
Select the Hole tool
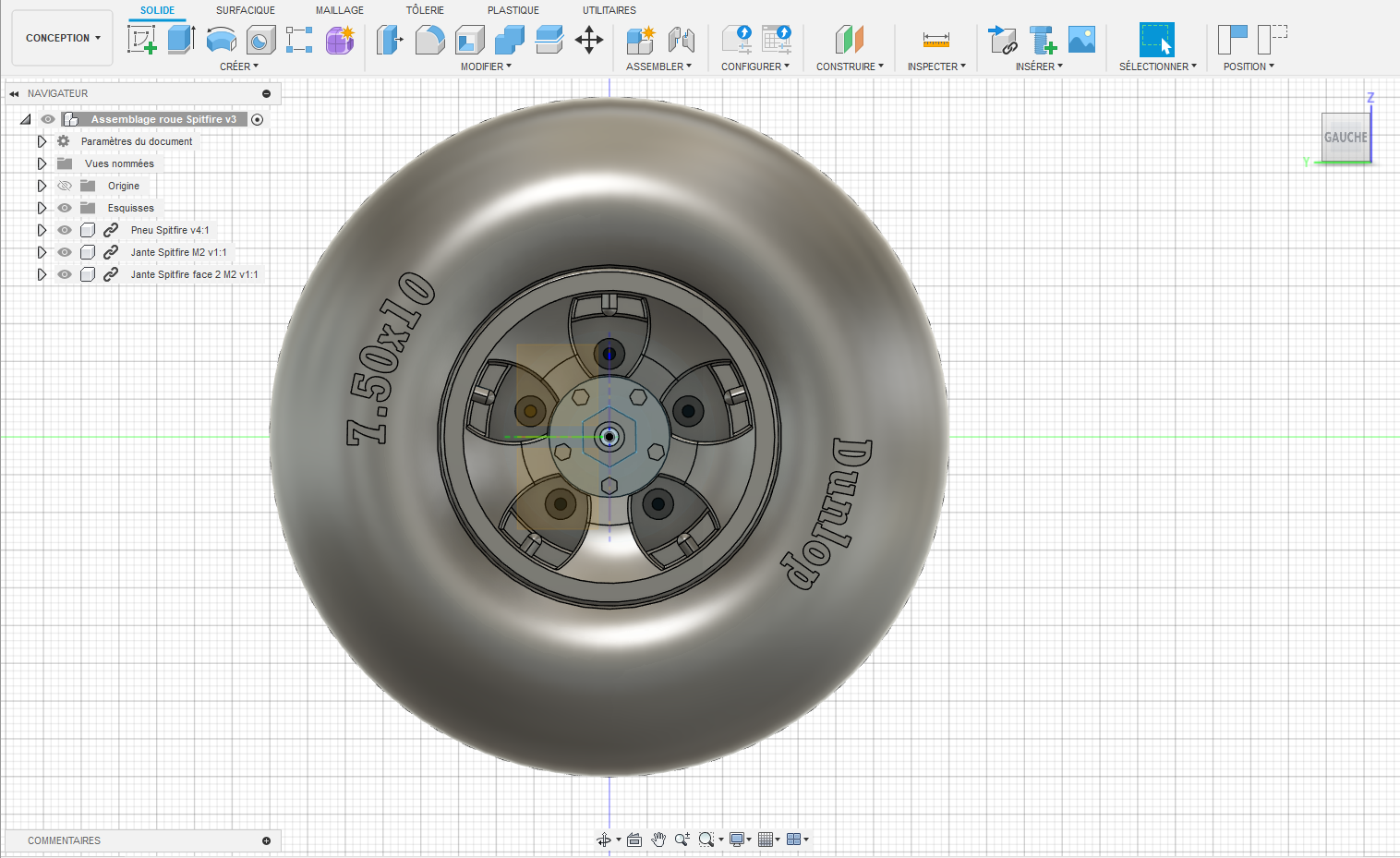(261, 40)
